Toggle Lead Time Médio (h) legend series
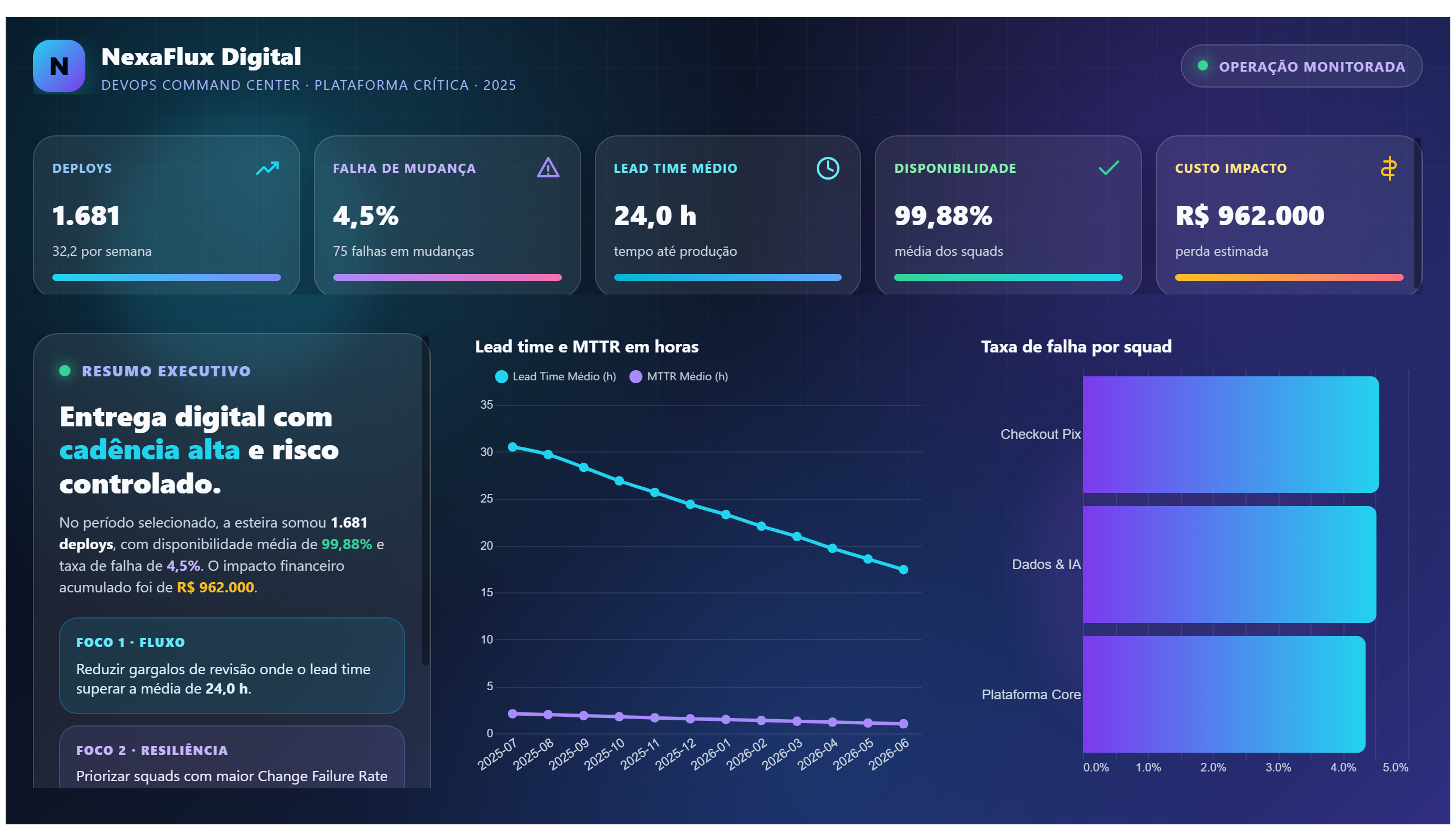Image resolution: width=1456 pixels, height=830 pixels. coord(556,376)
